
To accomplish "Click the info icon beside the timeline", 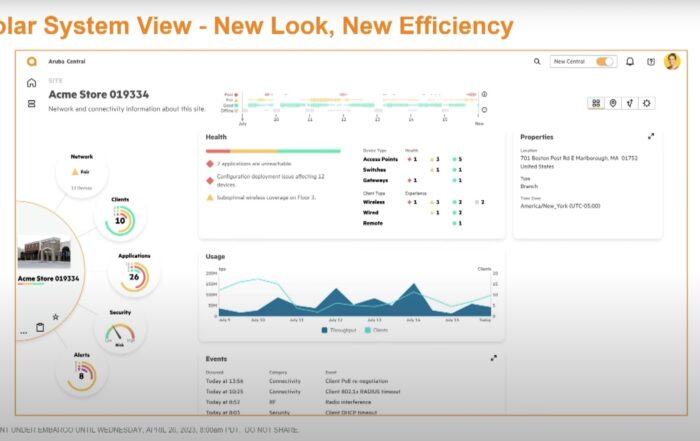I will coord(484,94).
